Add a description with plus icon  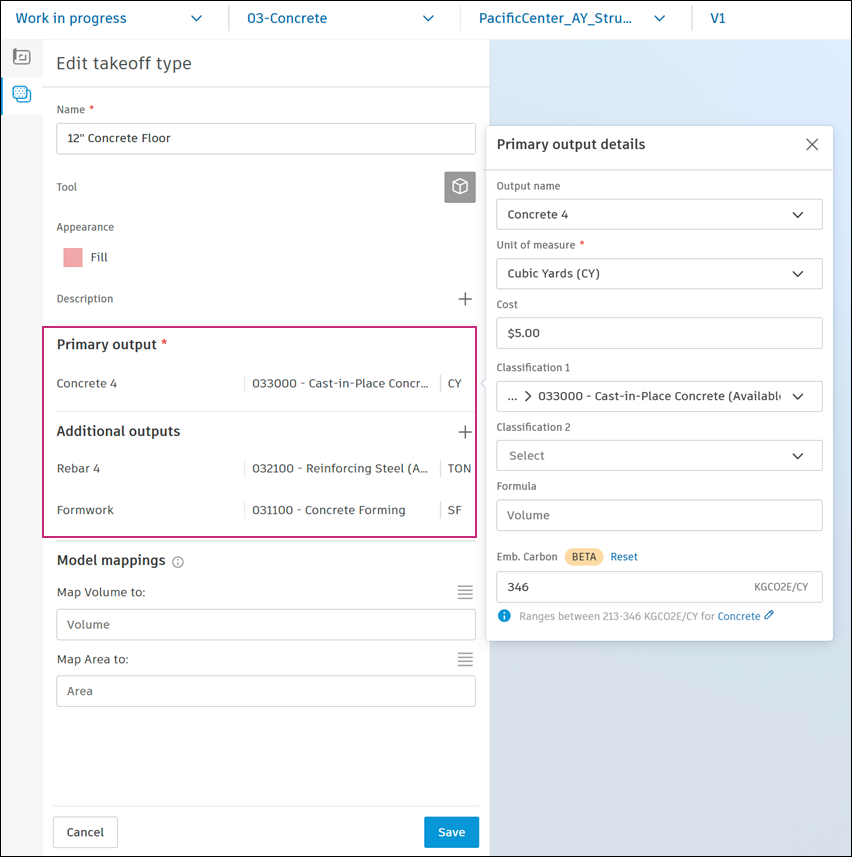click(465, 299)
